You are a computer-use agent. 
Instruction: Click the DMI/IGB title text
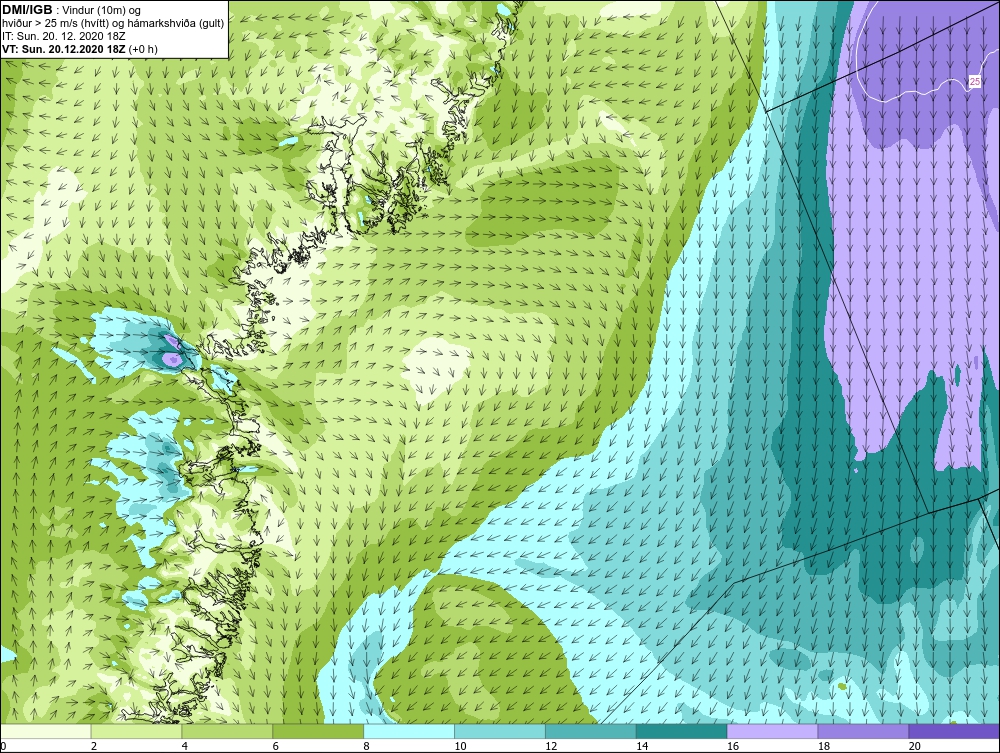[x=27, y=10]
